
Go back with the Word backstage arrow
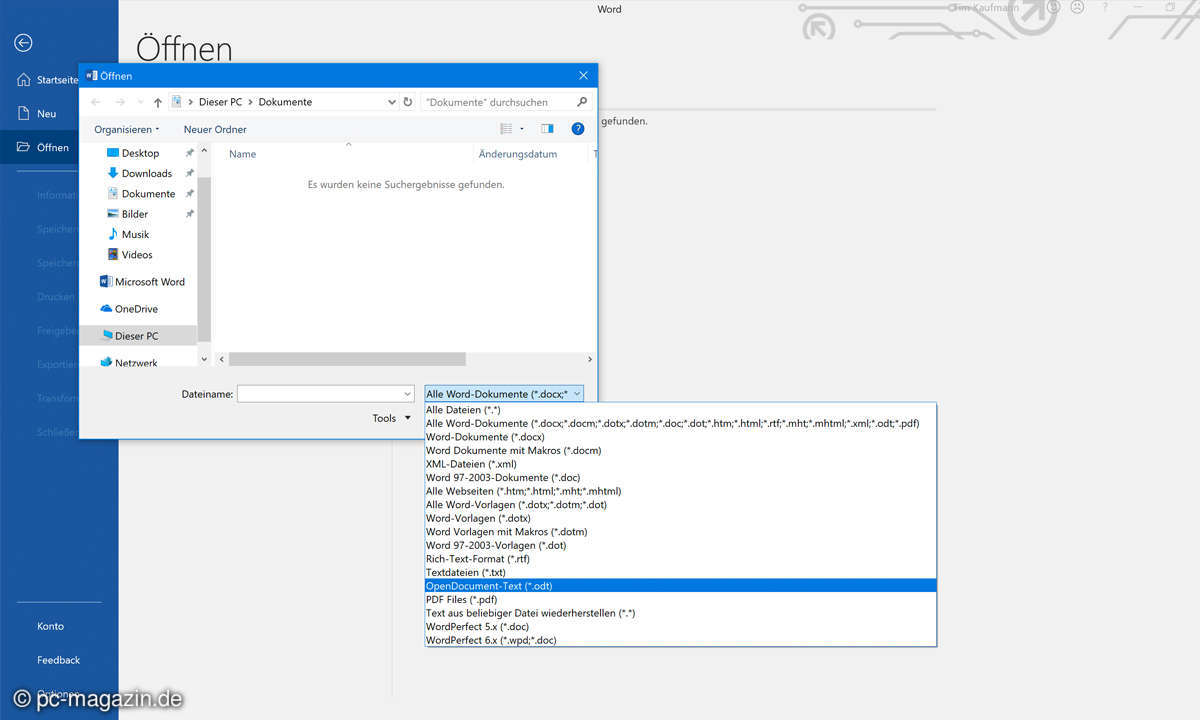pyautogui.click(x=24, y=43)
